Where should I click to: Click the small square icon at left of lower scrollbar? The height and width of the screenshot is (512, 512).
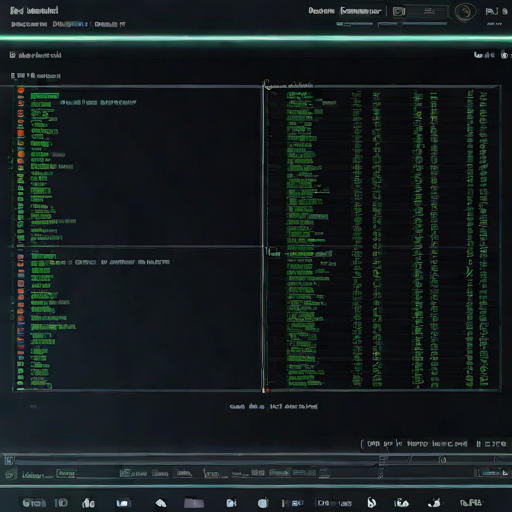pyautogui.click(x=9, y=461)
